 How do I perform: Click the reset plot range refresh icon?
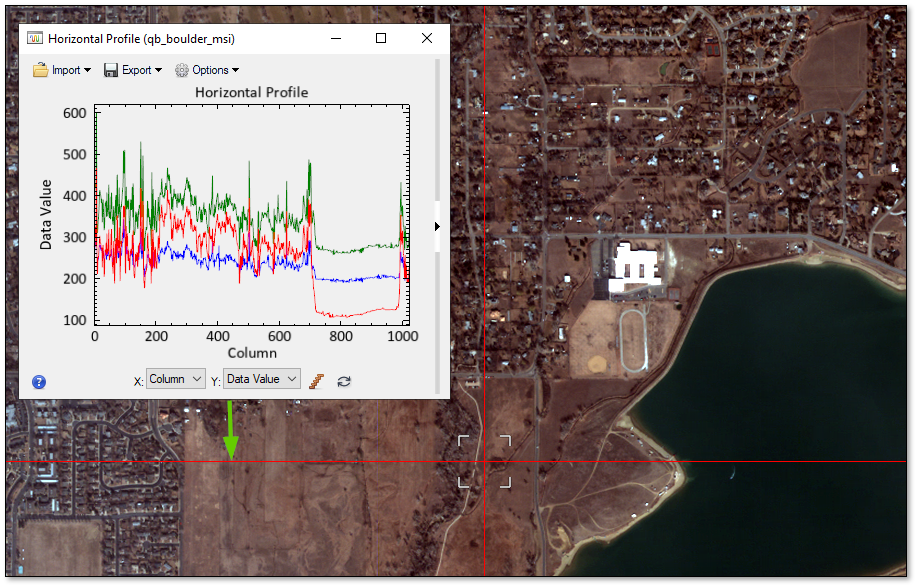343,381
